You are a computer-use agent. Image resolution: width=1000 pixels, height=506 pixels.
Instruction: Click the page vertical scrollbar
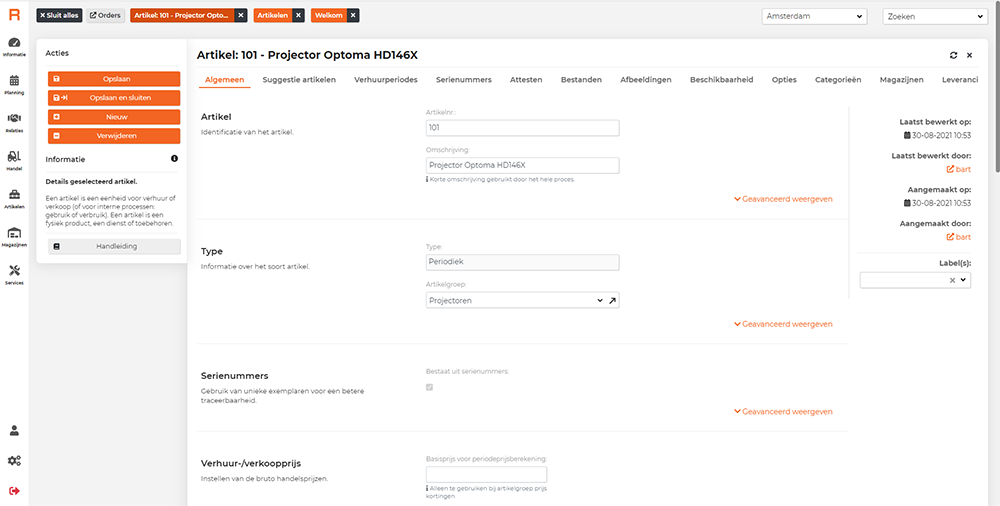click(x=997, y=89)
